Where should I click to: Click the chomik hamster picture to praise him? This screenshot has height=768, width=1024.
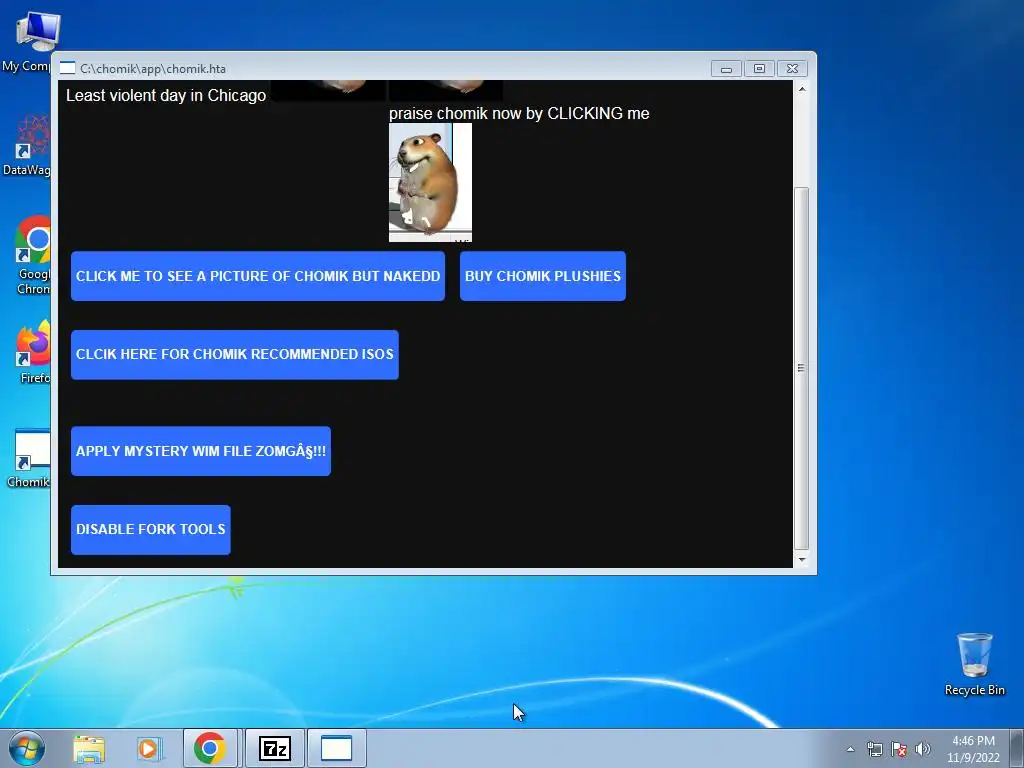pos(430,182)
